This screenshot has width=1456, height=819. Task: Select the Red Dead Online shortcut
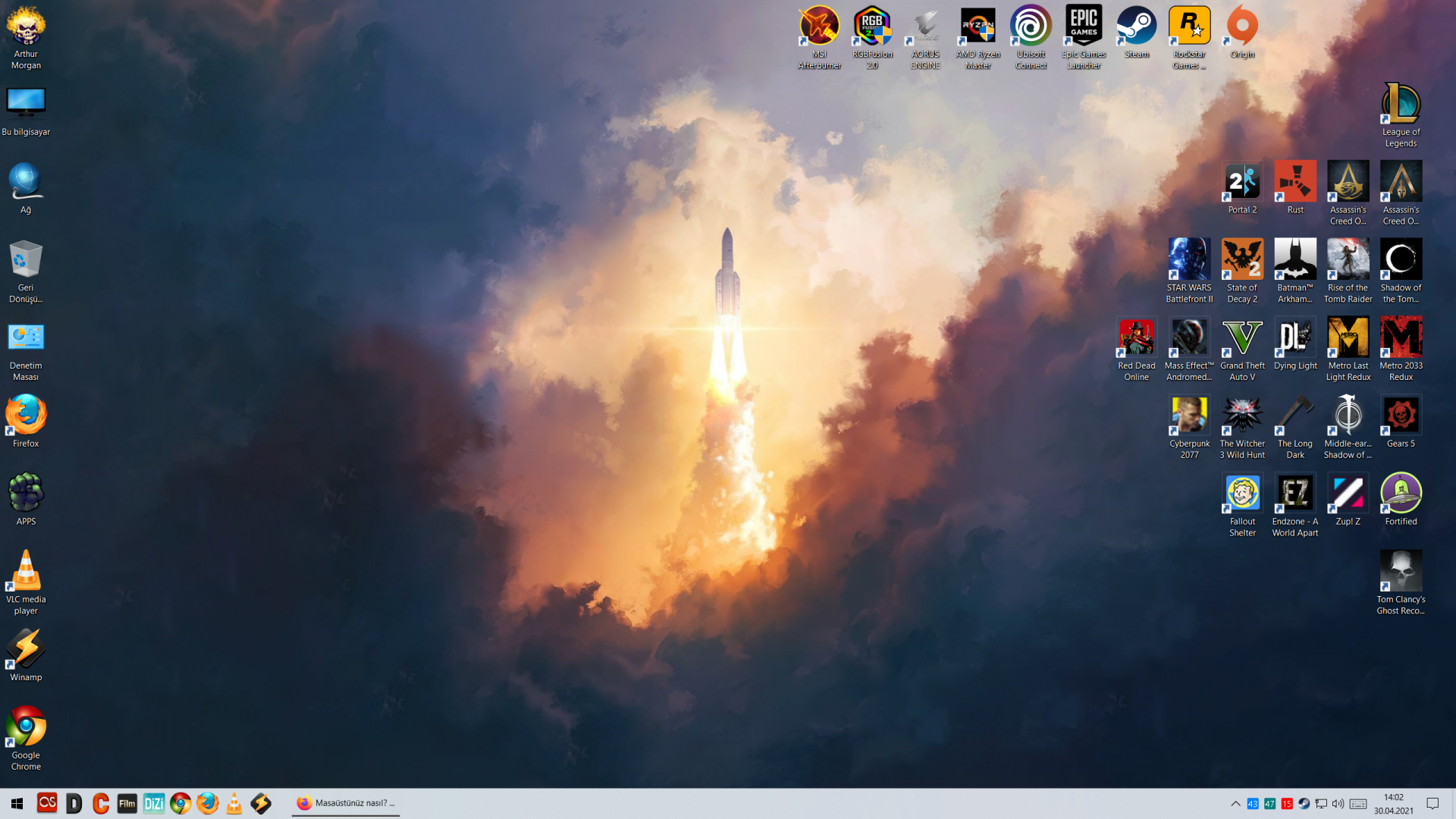(x=1136, y=337)
